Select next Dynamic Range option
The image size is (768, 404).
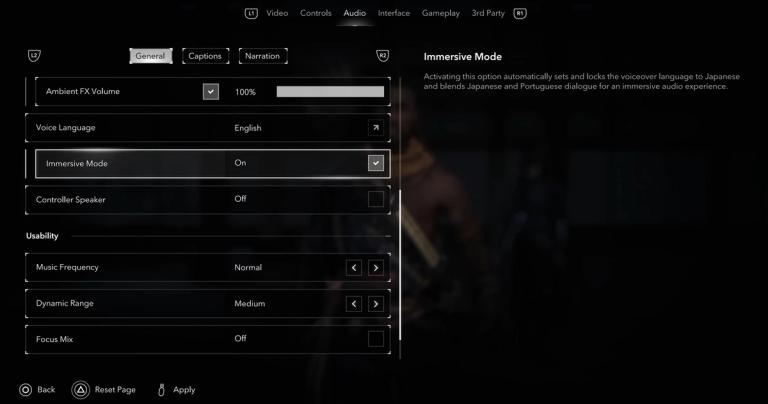pos(376,304)
